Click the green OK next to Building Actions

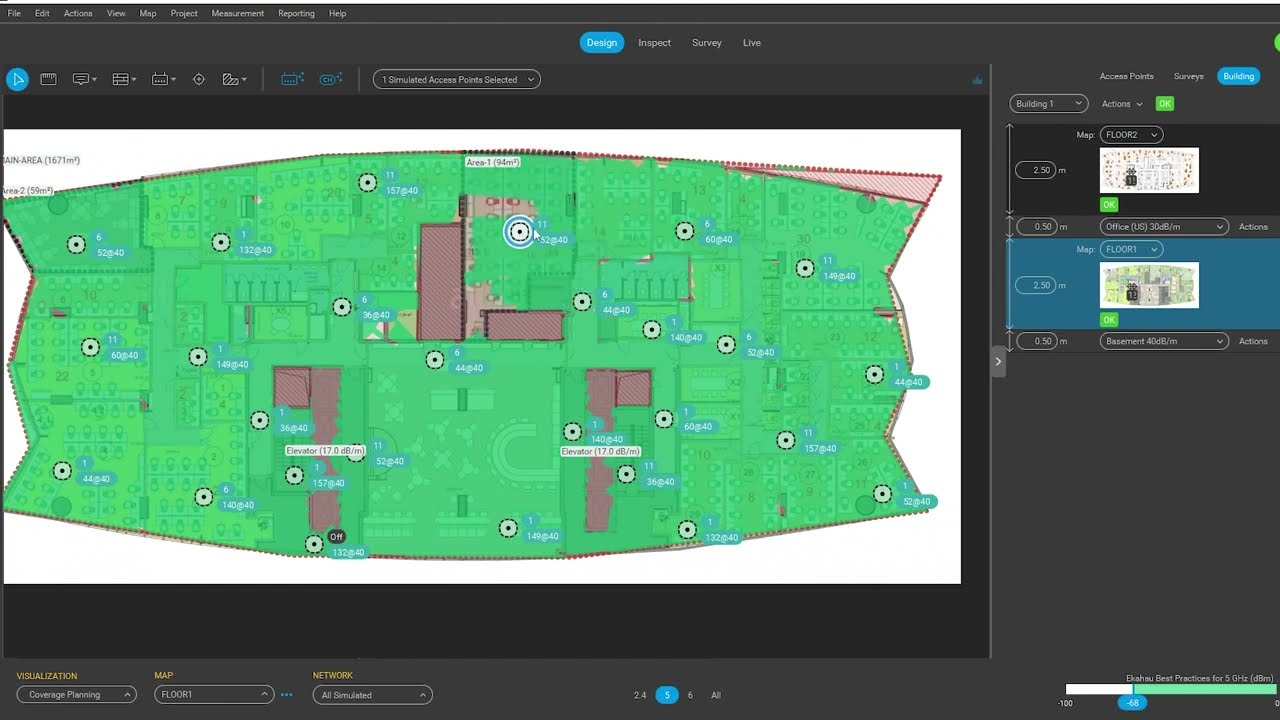pyautogui.click(x=1165, y=104)
